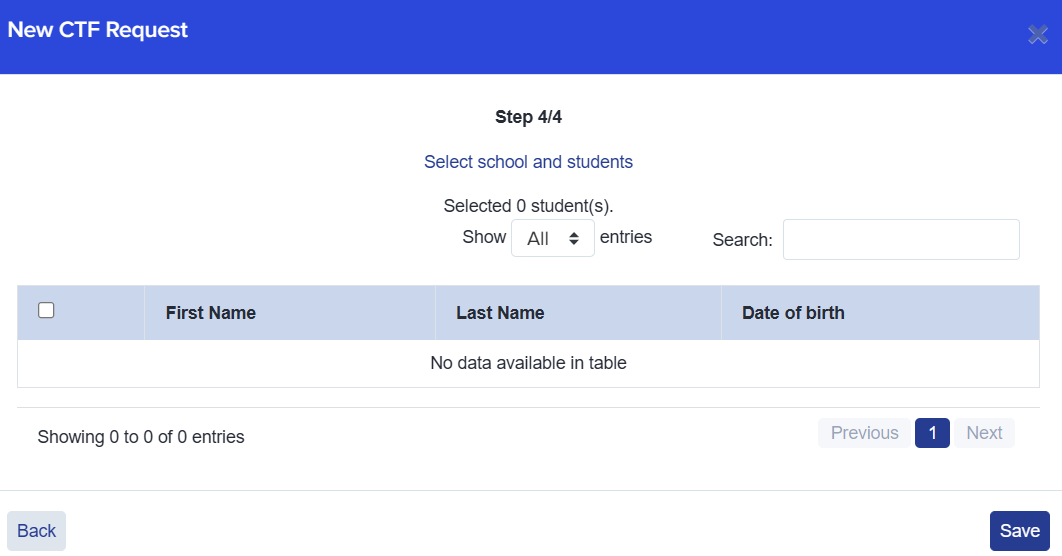Click the 'Selected 0 student(s)' counter text

click(x=528, y=206)
